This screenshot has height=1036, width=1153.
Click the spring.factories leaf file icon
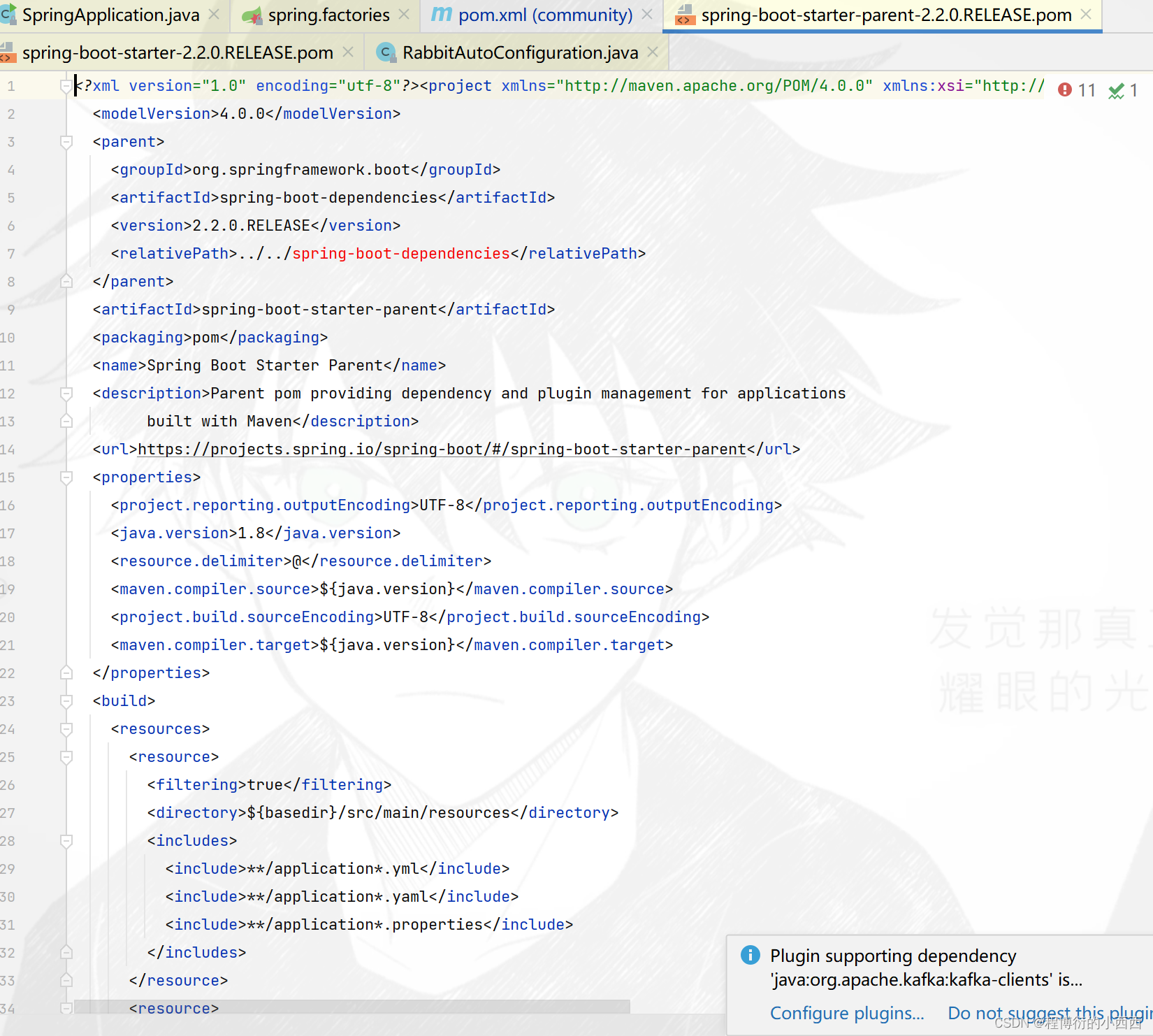pos(252,15)
